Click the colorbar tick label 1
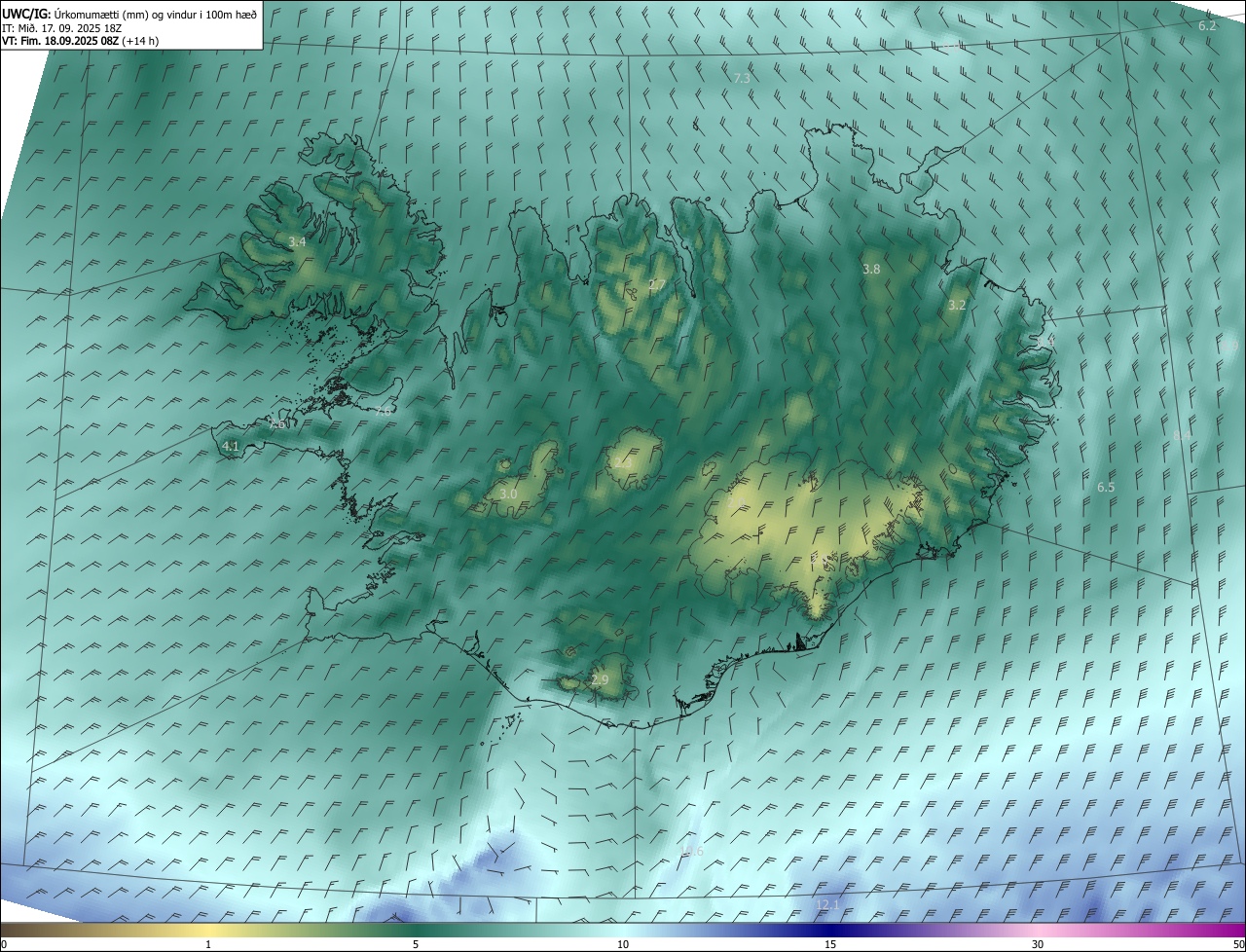 click(x=208, y=944)
